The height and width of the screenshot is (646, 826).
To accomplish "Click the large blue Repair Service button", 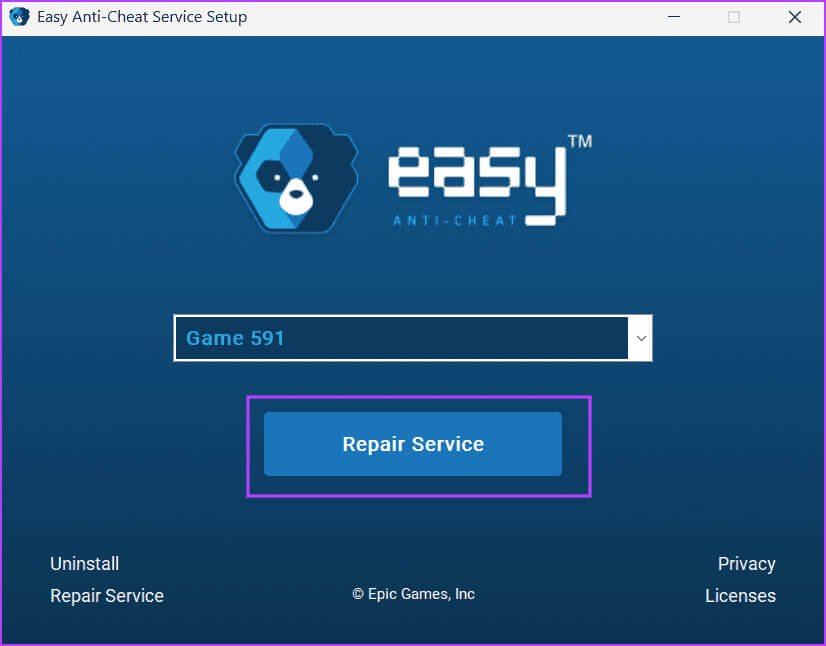I will [x=412, y=444].
